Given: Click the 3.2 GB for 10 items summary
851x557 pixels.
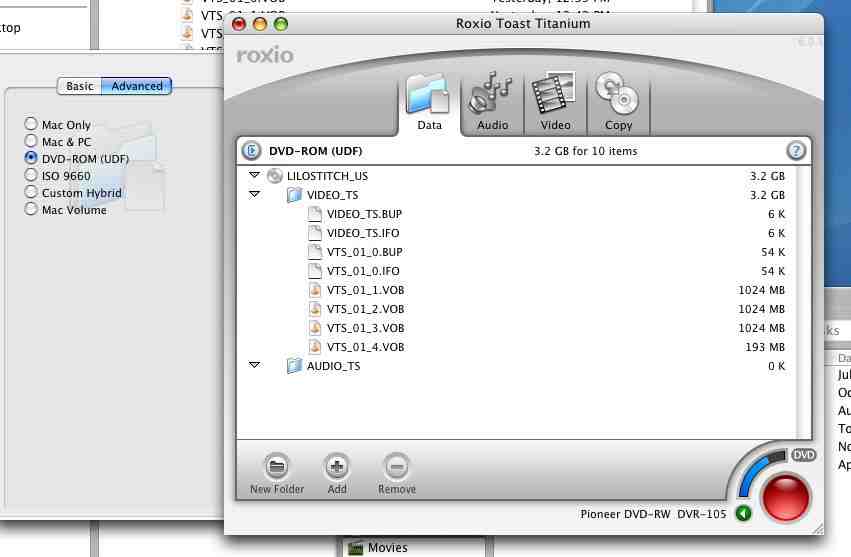Looking at the screenshot, I should click(586, 151).
